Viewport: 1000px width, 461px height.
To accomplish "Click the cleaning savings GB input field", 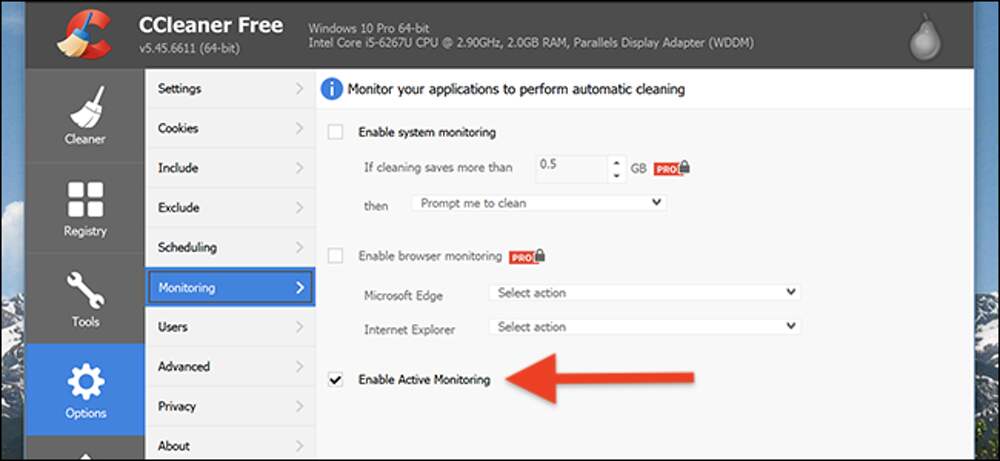I will [x=570, y=167].
